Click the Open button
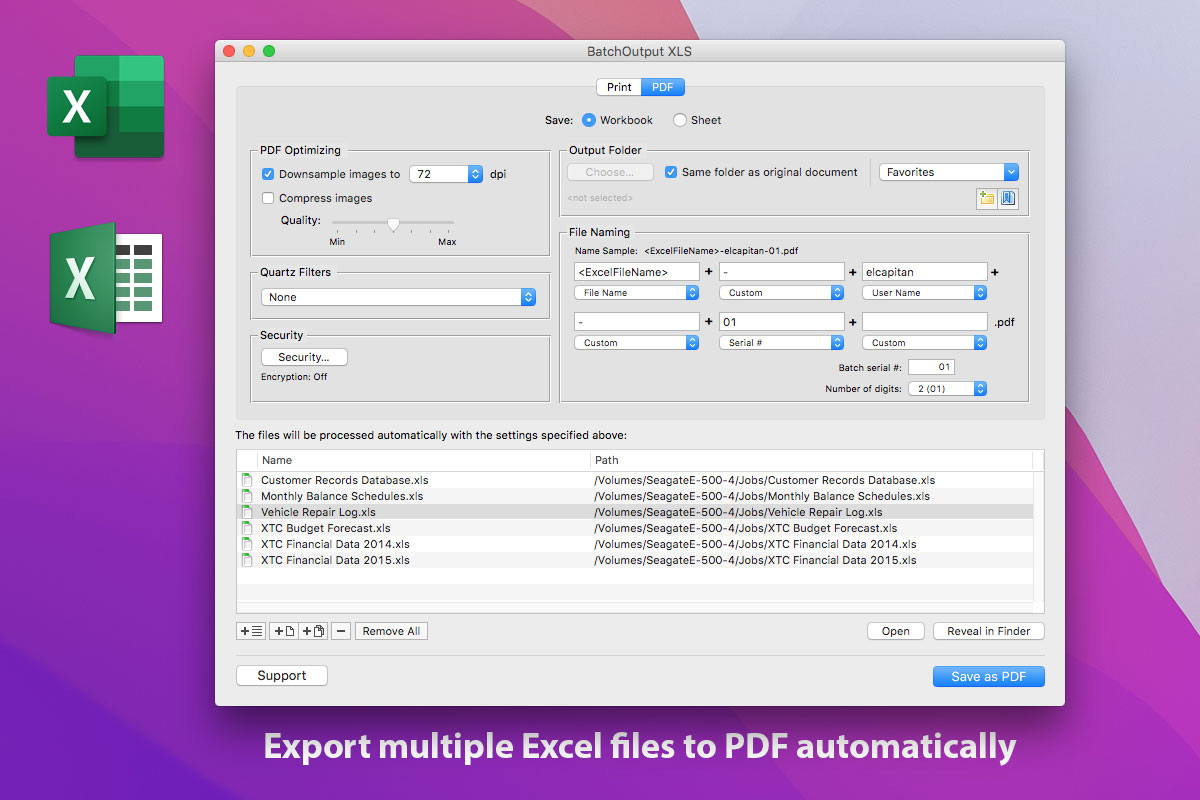This screenshot has width=1200, height=800. [896, 631]
